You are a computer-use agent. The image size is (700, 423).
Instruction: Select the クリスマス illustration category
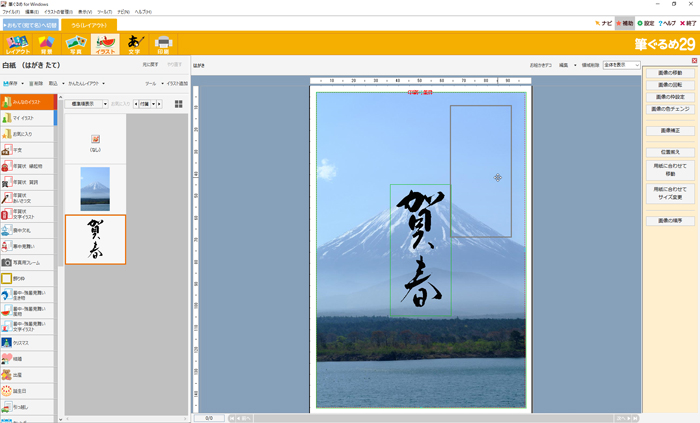click(27, 342)
